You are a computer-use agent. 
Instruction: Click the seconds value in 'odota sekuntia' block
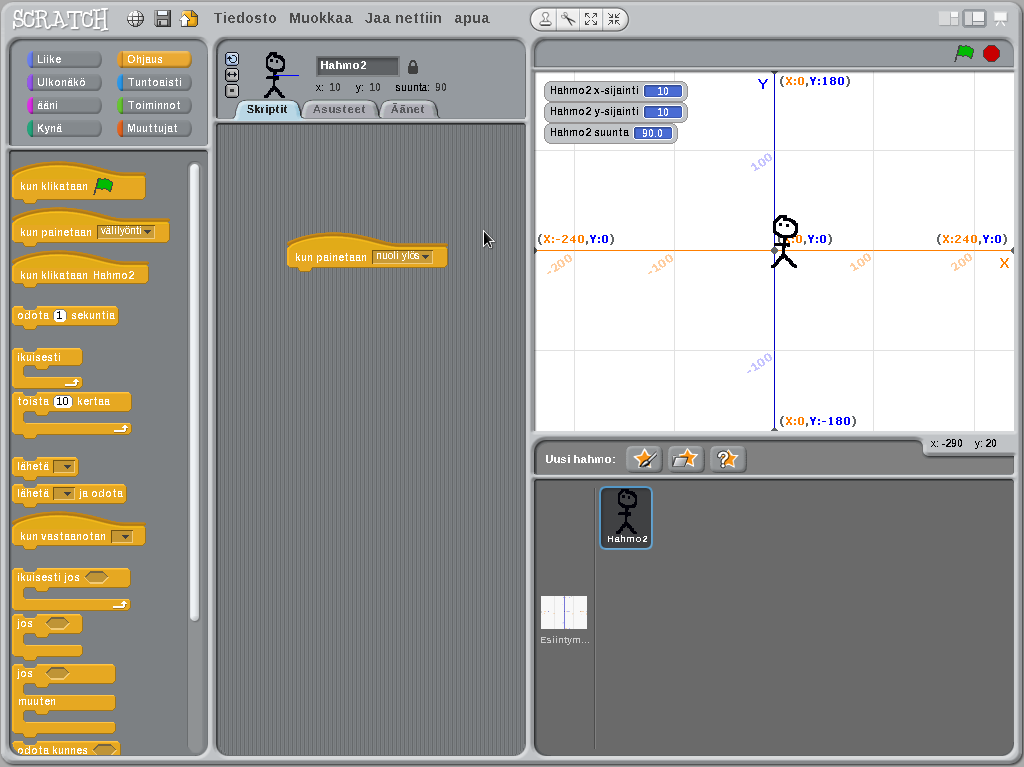59,316
